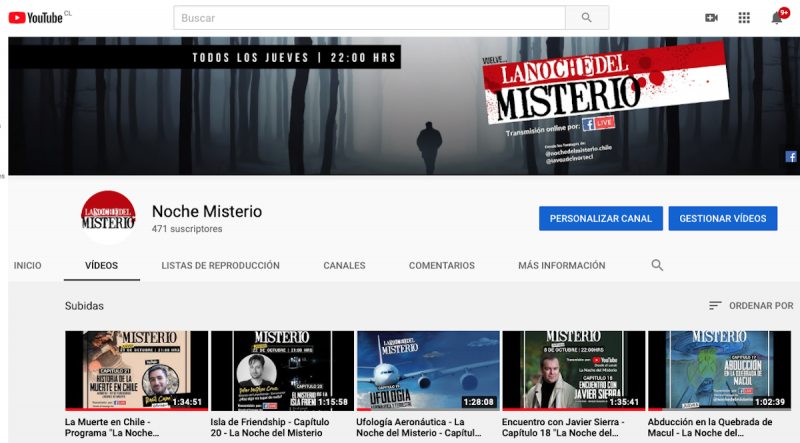Click the Personalizar canal button
Screen dimensions: 800x443
click(601, 218)
